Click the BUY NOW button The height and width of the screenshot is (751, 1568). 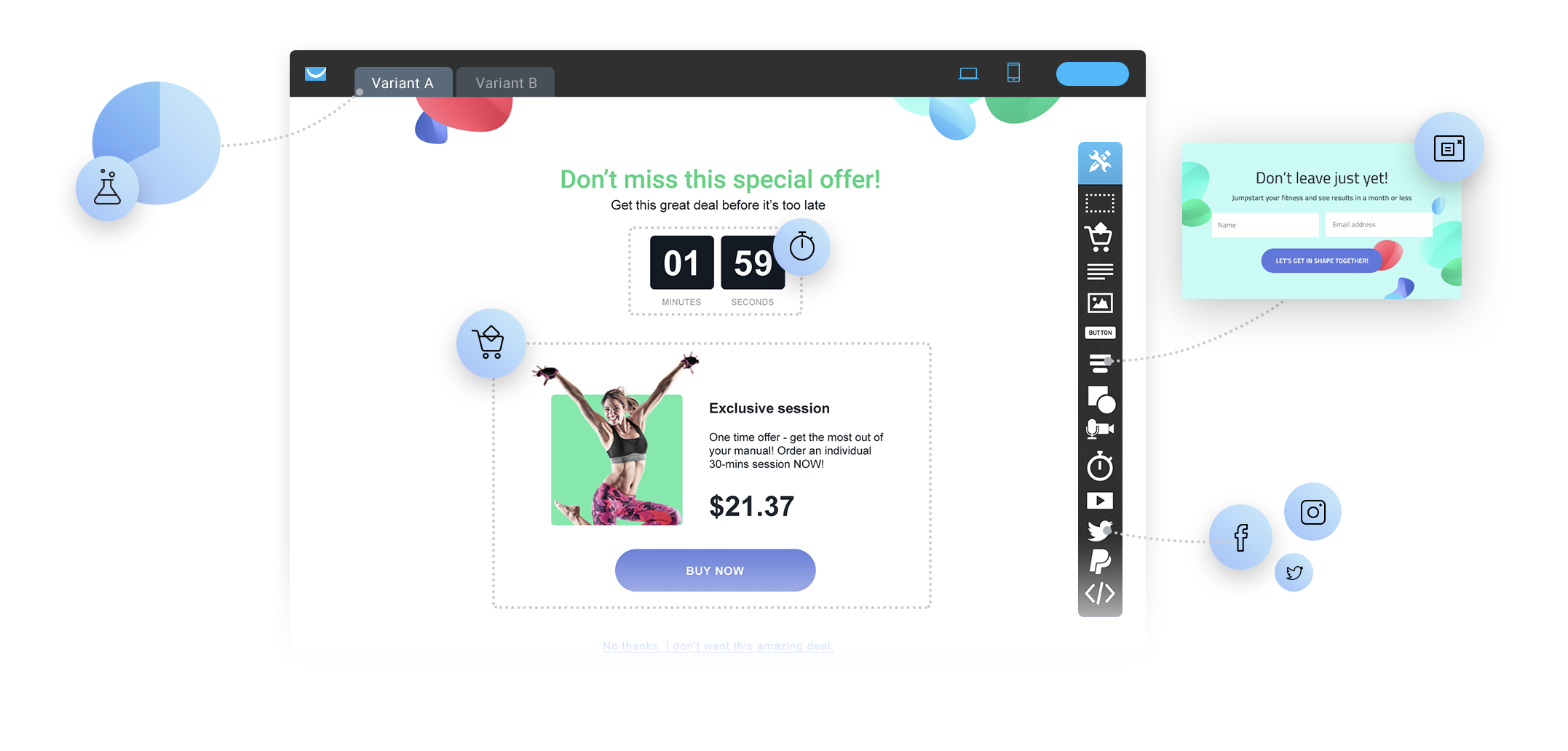point(715,571)
